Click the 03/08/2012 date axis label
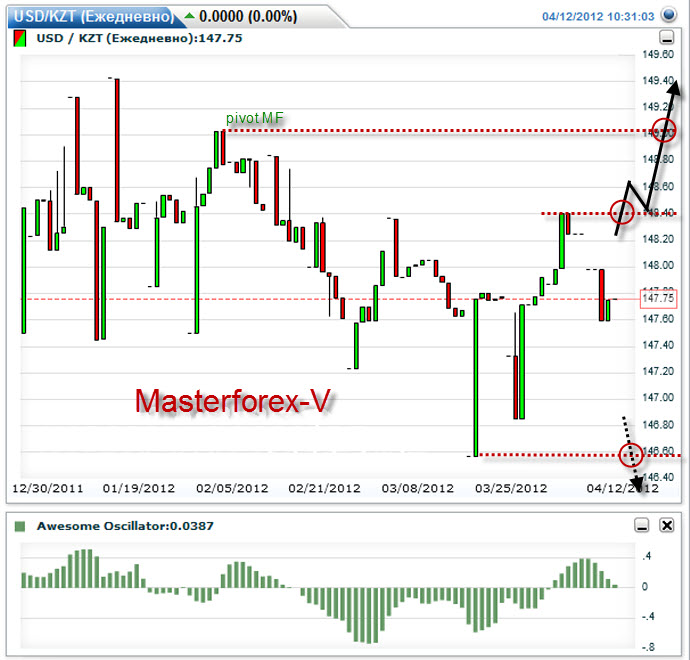The height and width of the screenshot is (660, 690). pyautogui.click(x=418, y=488)
